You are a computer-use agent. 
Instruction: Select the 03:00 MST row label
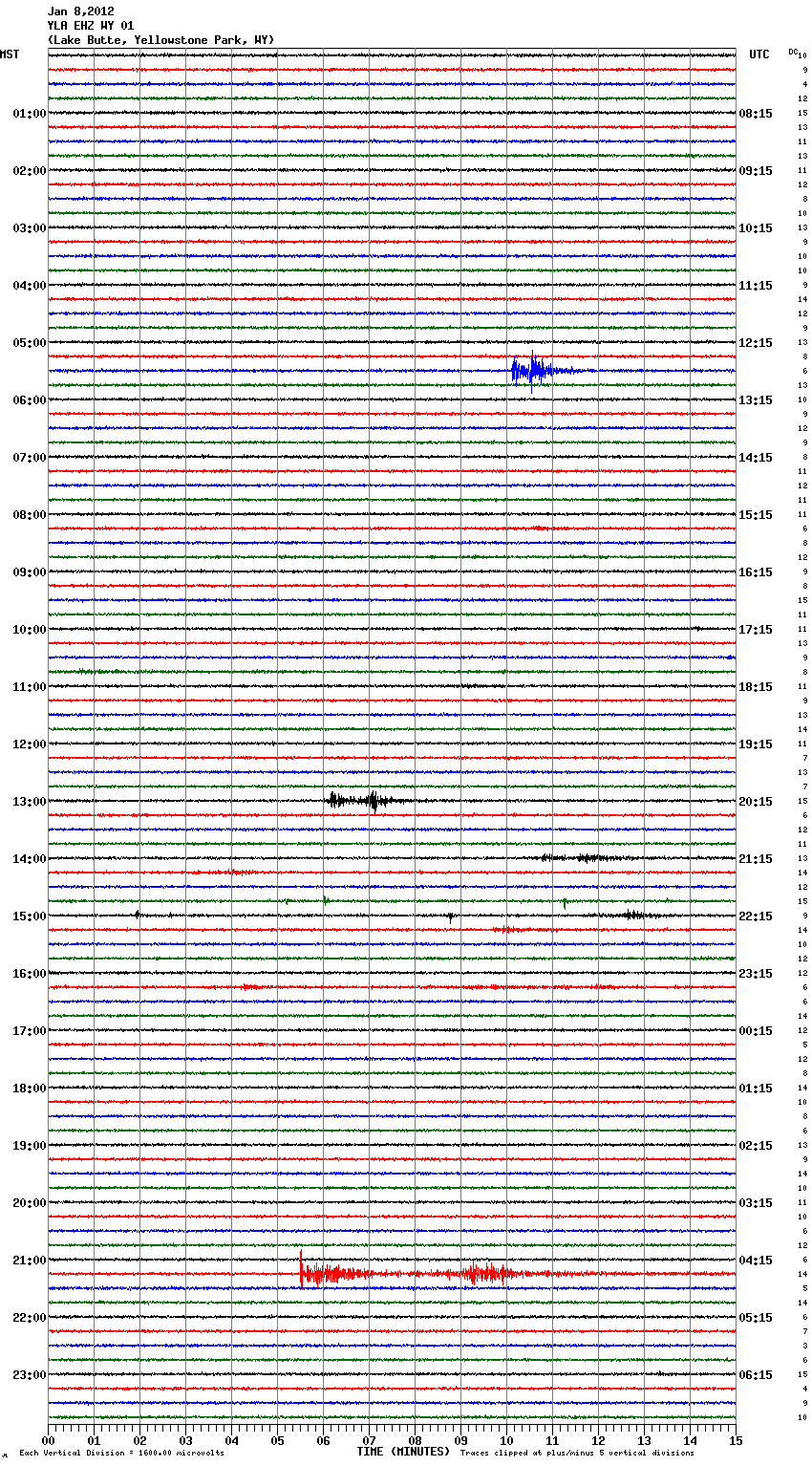click(x=29, y=228)
